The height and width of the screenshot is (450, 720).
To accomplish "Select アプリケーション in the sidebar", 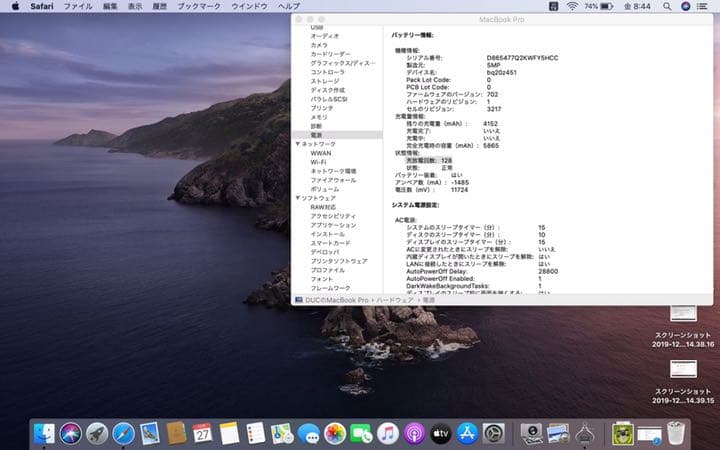I will (x=333, y=225).
